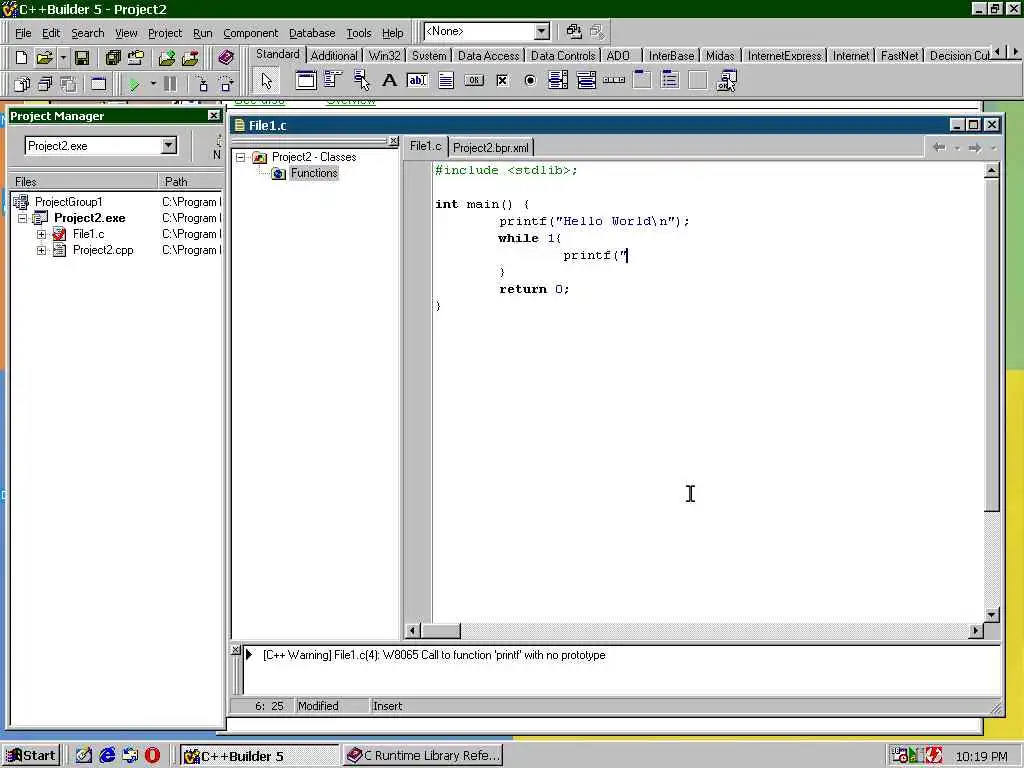The image size is (1024, 768).
Task: Select the Edit component icon
Action: pyautogui.click(x=417, y=80)
